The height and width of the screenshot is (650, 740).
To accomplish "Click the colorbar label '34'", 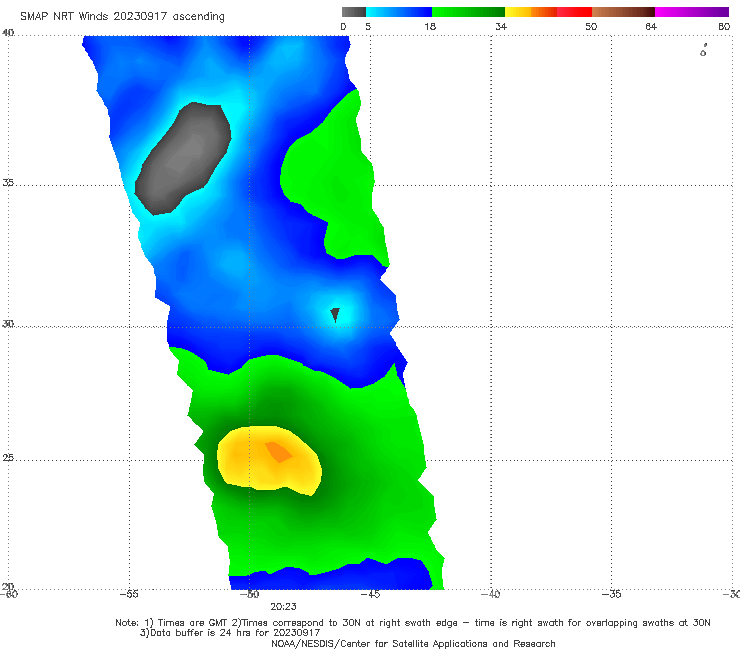I will 501,27.
